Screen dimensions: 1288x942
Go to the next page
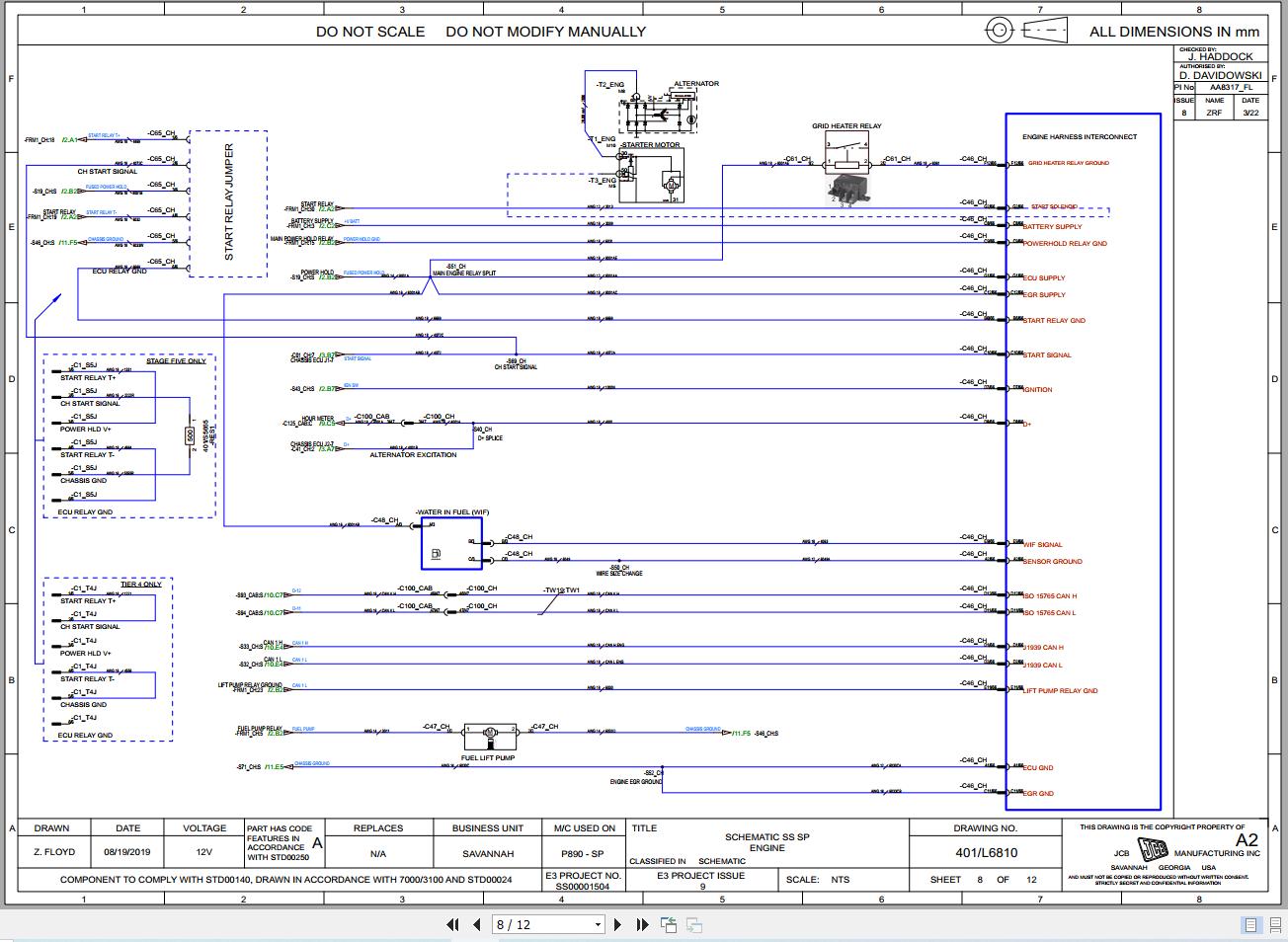[x=618, y=925]
